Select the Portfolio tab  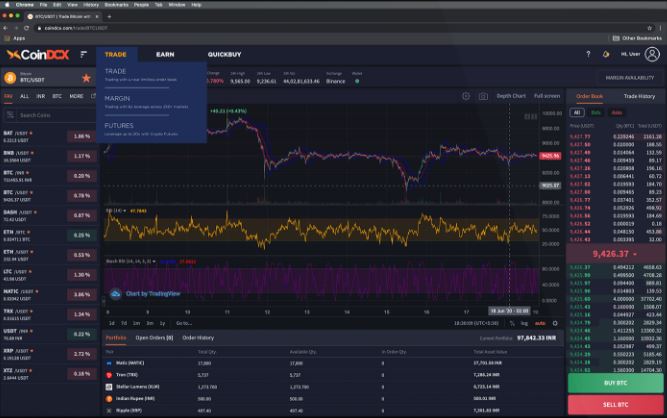[x=116, y=338]
